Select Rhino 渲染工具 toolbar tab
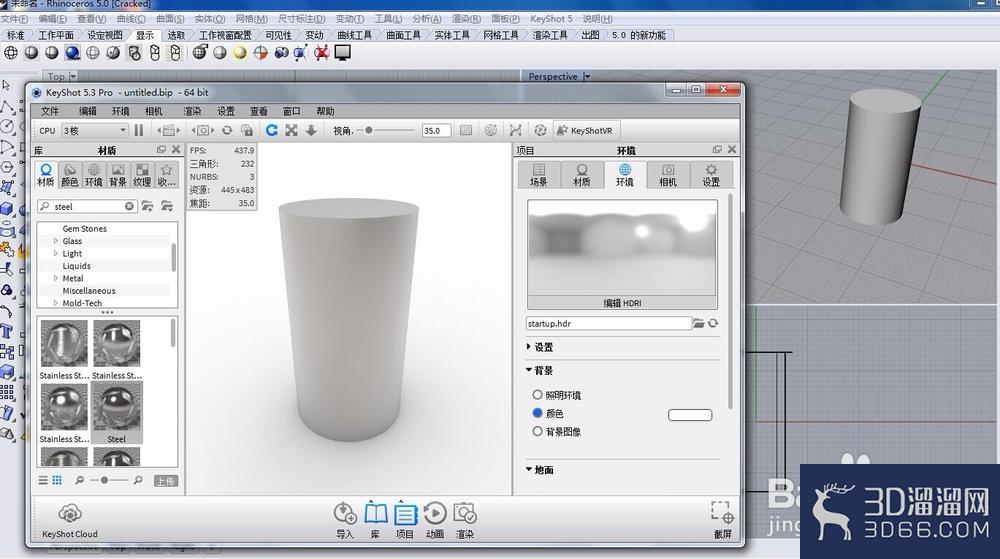Image resolution: width=1000 pixels, height=559 pixels. point(550,35)
